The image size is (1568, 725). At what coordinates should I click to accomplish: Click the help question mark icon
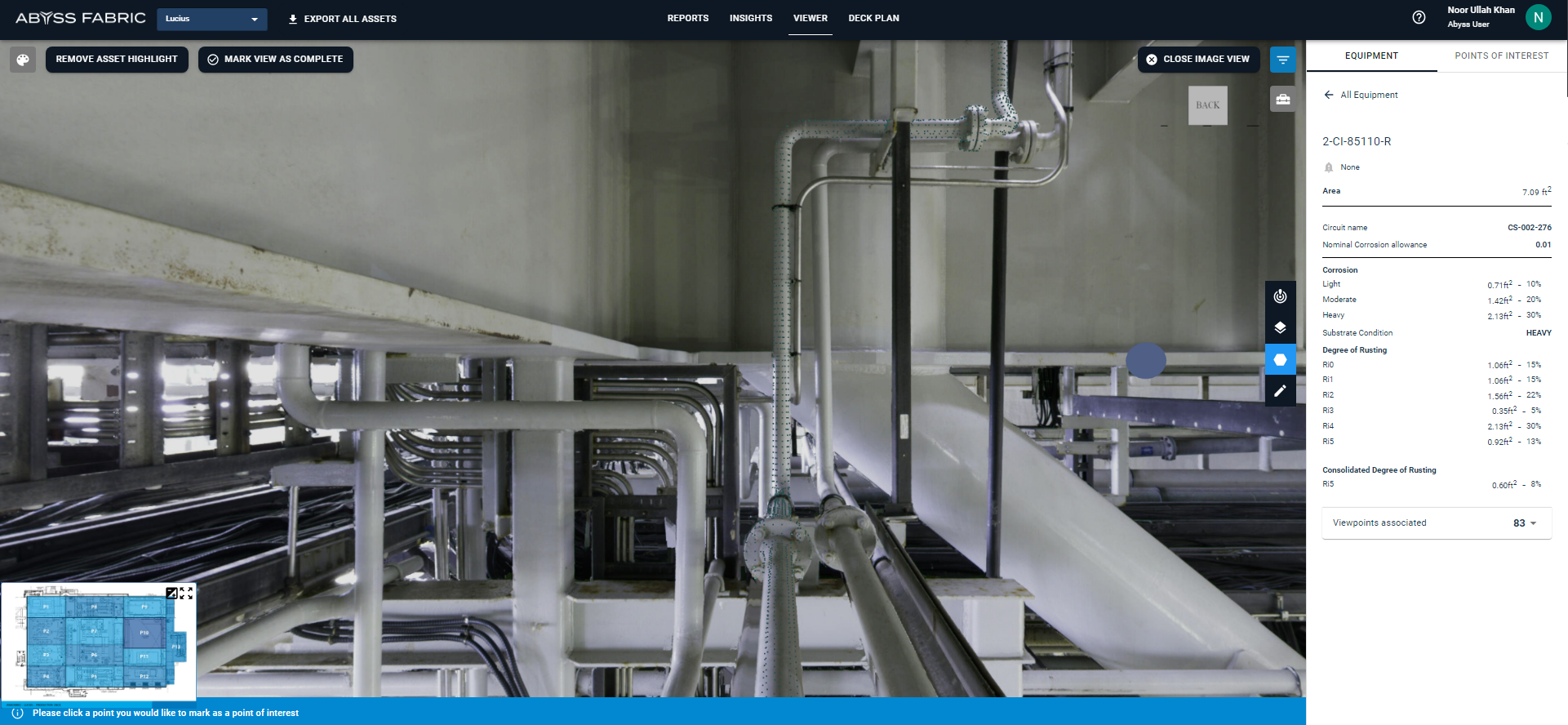tap(1419, 17)
